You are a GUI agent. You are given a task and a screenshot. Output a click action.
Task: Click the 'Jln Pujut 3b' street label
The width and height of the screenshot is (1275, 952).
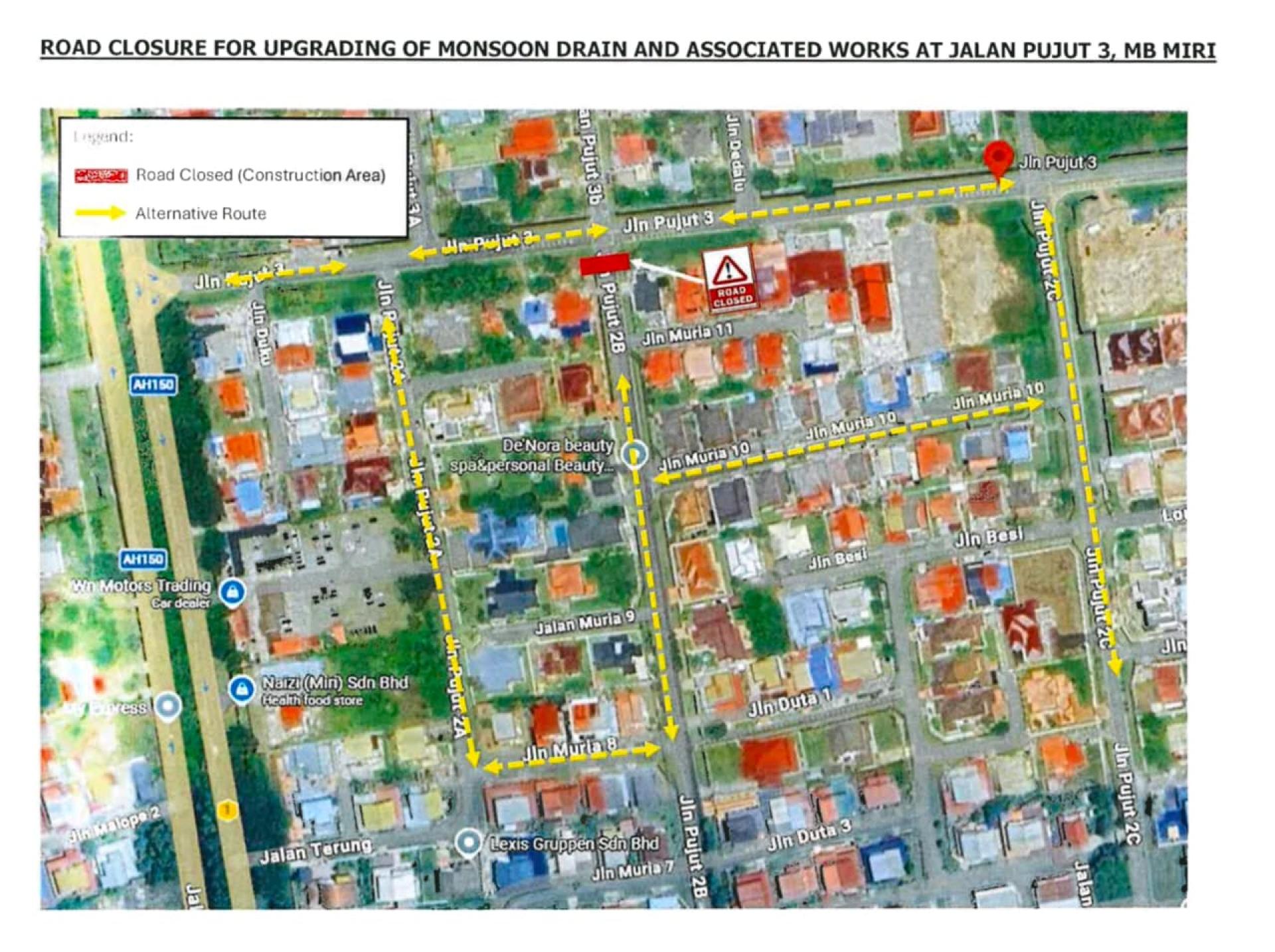589,155
